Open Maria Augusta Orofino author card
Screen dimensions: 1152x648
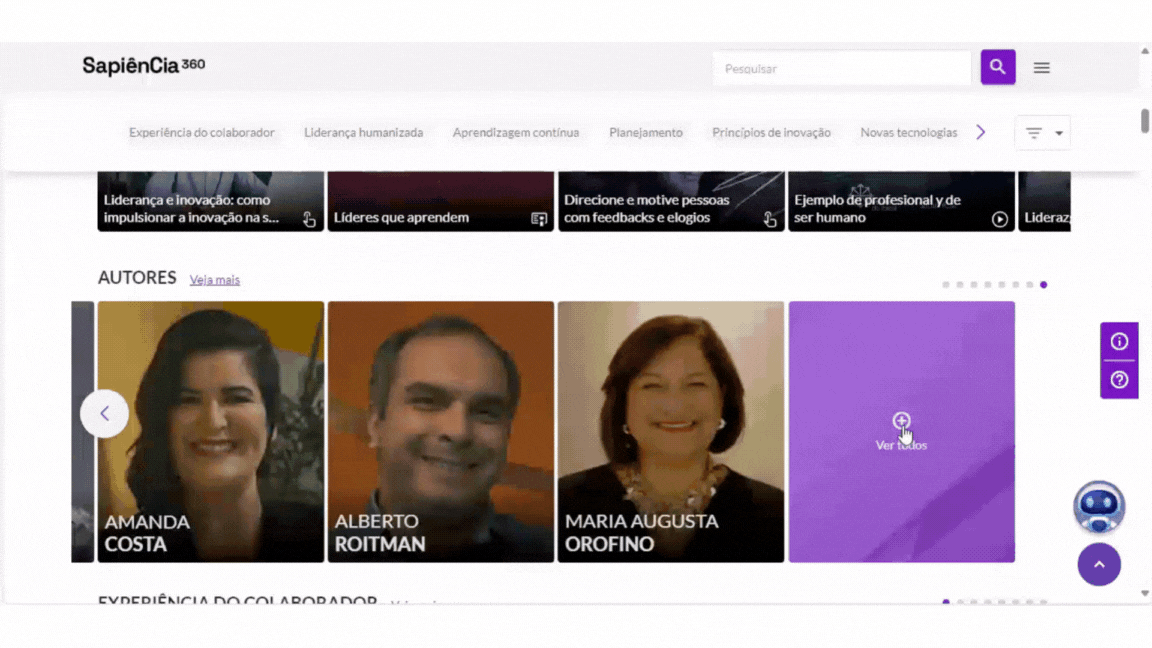tap(671, 432)
